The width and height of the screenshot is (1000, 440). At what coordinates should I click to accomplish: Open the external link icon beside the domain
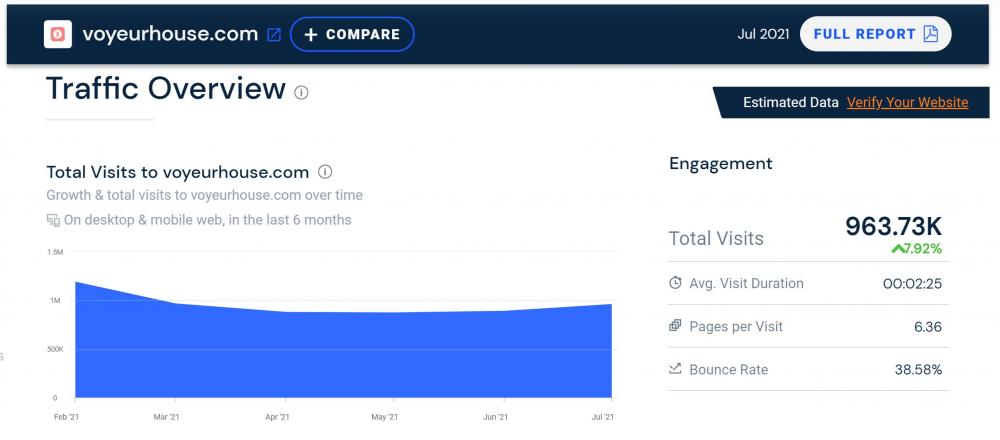[x=274, y=35]
